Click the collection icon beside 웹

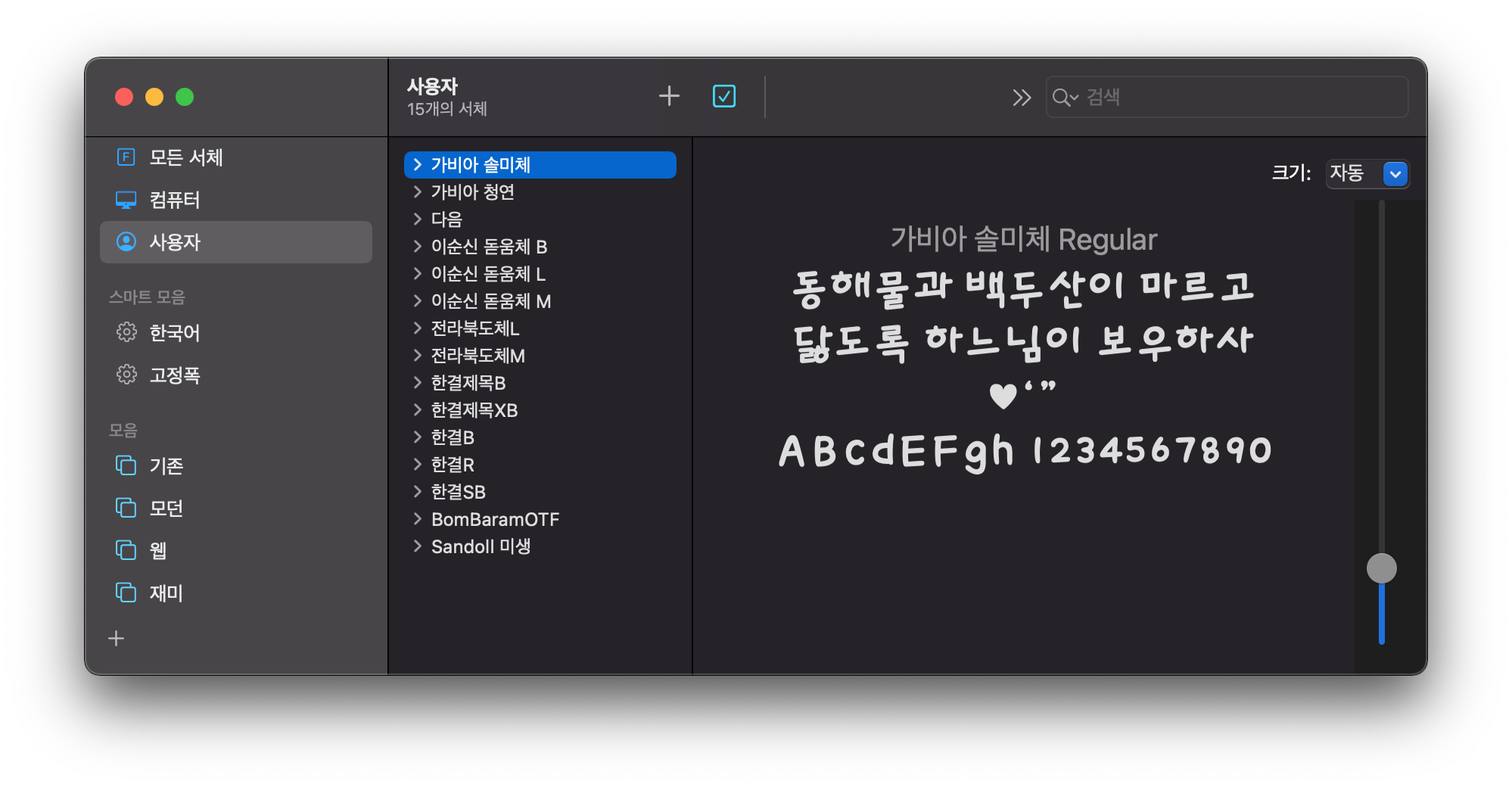[126, 550]
